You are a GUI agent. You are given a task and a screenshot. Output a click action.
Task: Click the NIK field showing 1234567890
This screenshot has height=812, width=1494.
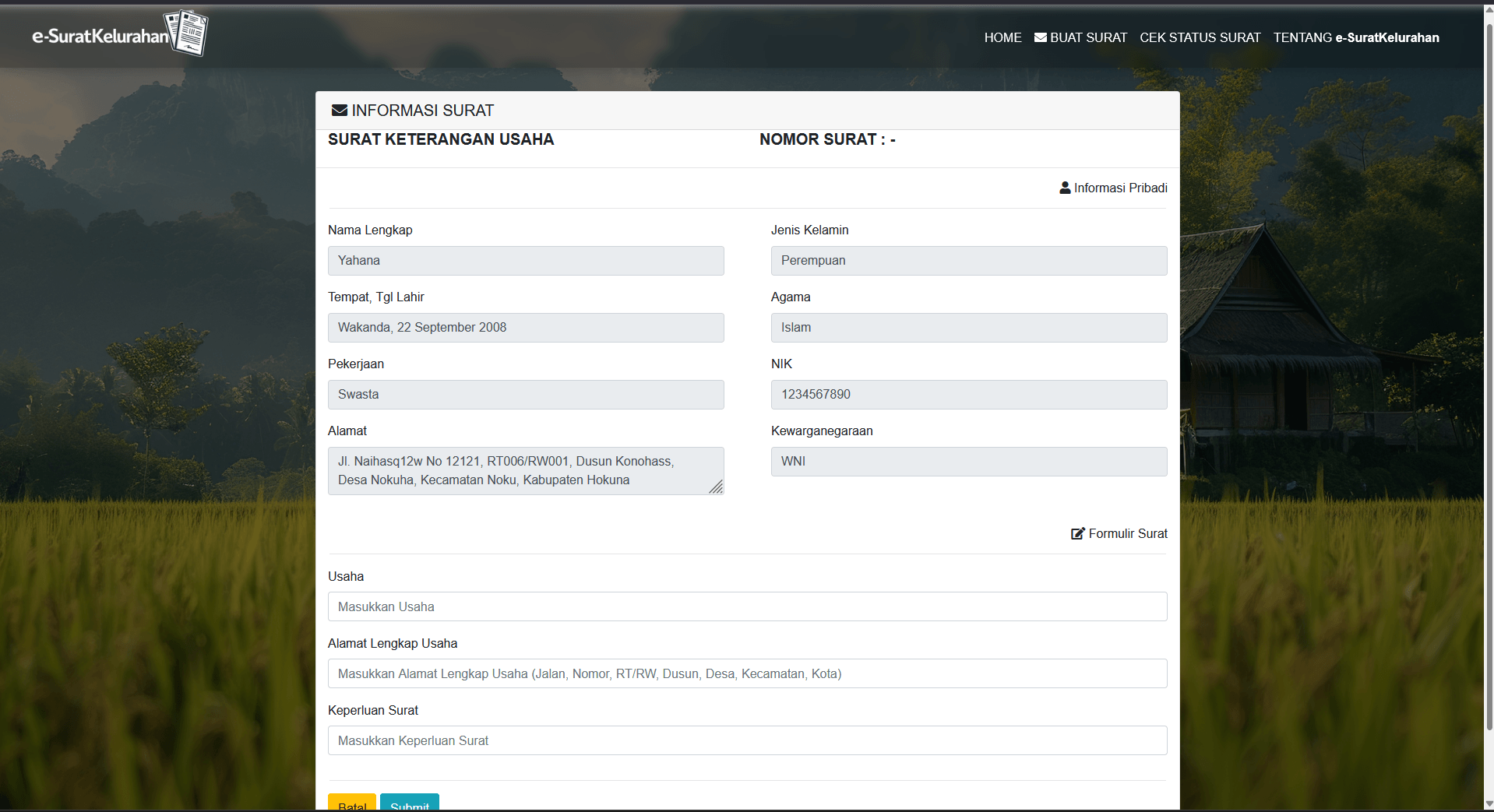(x=969, y=395)
